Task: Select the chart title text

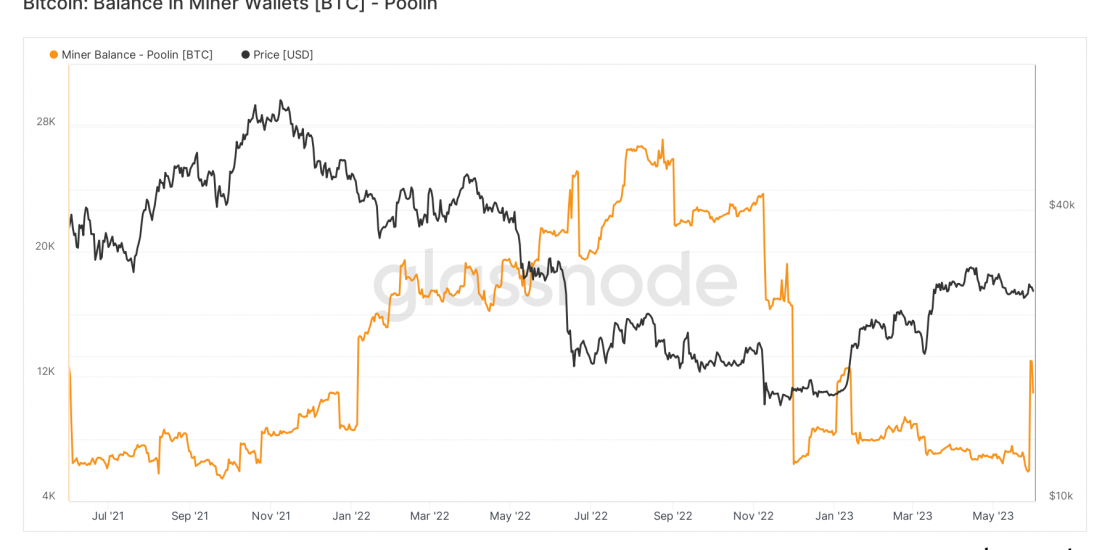Action: pos(230,5)
